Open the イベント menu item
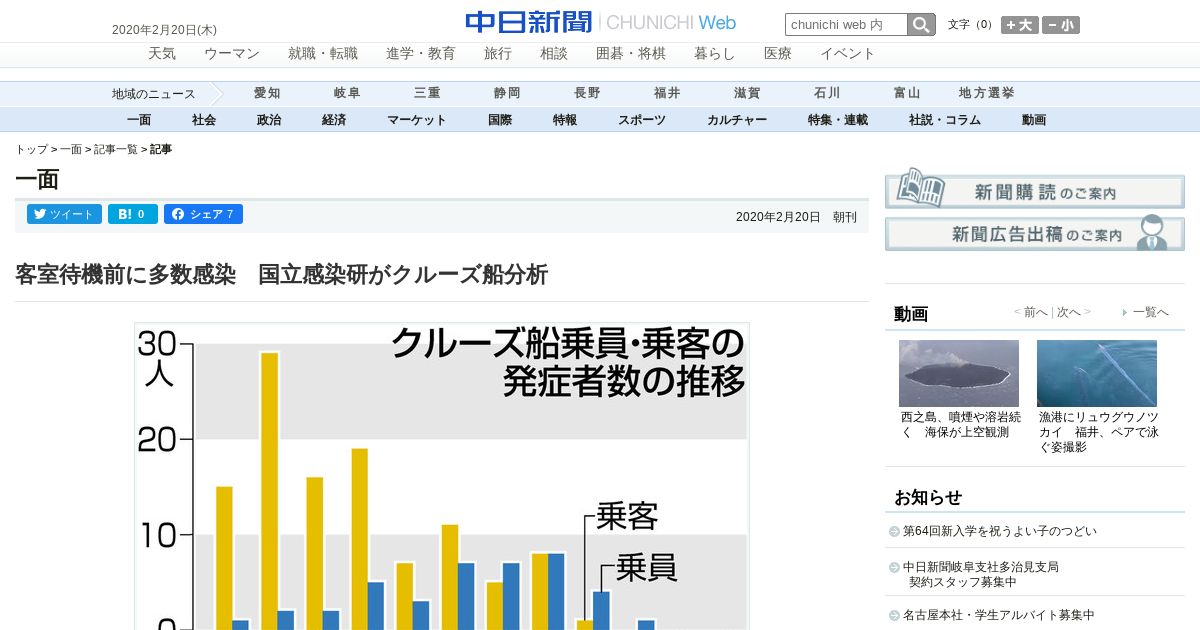Image resolution: width=1200 pixels, height=630 pixels. coord(848,54)
